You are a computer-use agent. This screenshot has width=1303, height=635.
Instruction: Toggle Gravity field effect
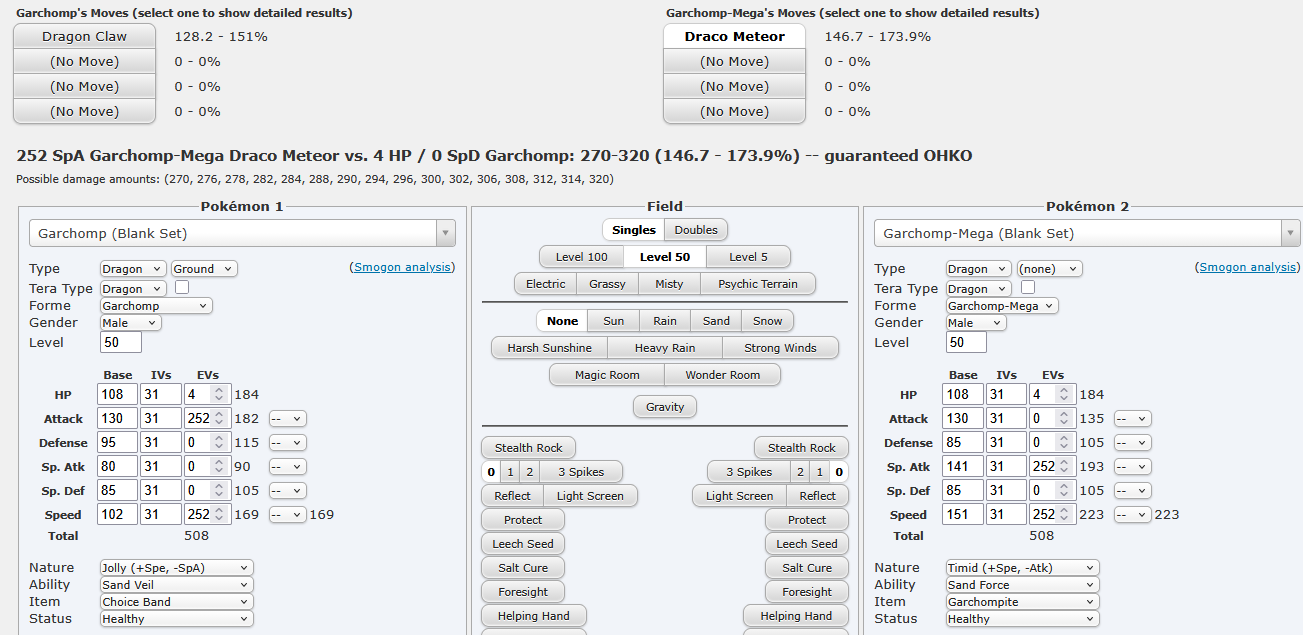(665, 407)
